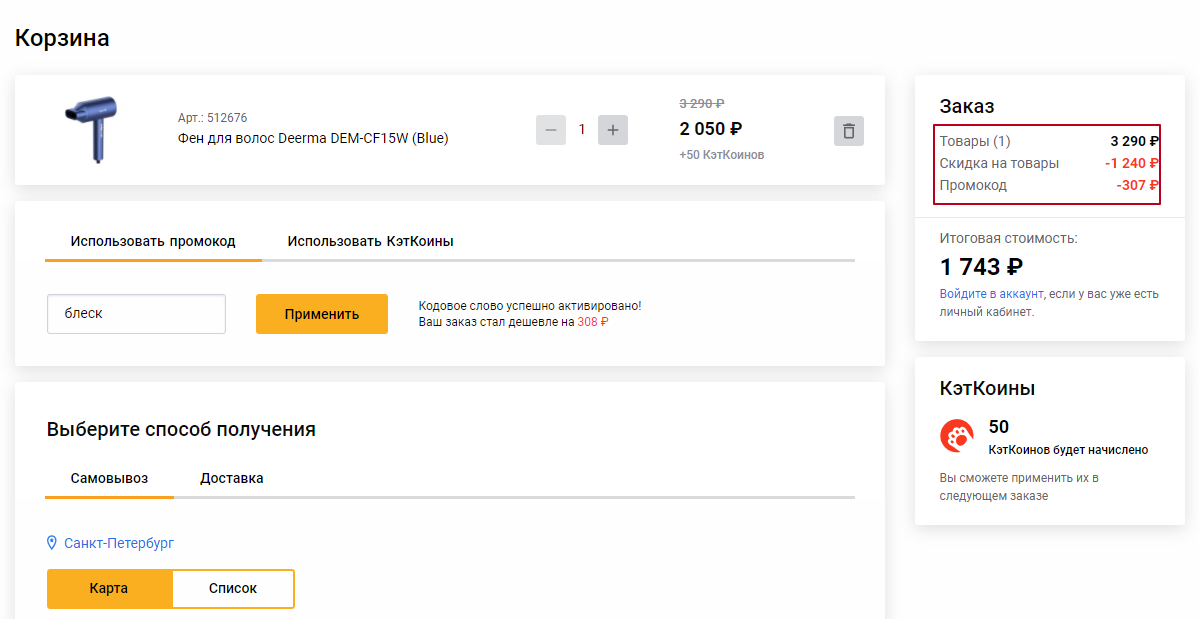Switch to the Использовать КэтКоины tab

370,241
